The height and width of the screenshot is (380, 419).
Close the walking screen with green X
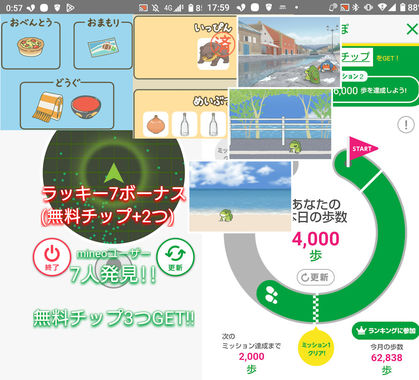tap(412, 29)
